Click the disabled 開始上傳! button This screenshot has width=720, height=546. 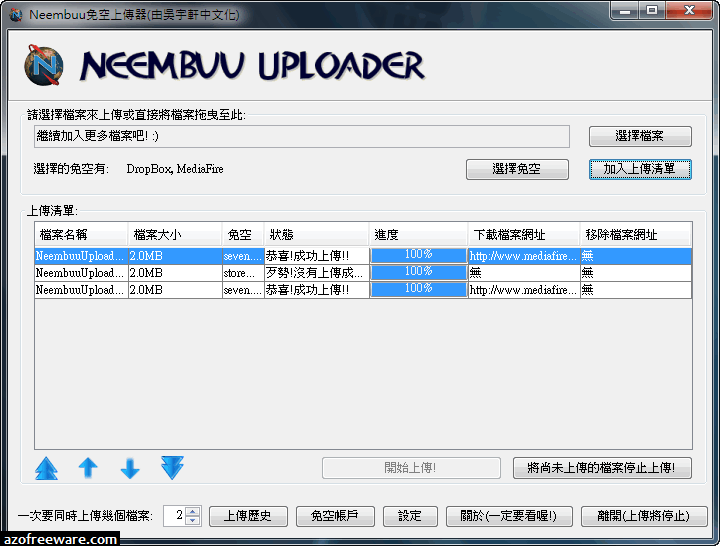pyautogui.click(x=411, y=468)
